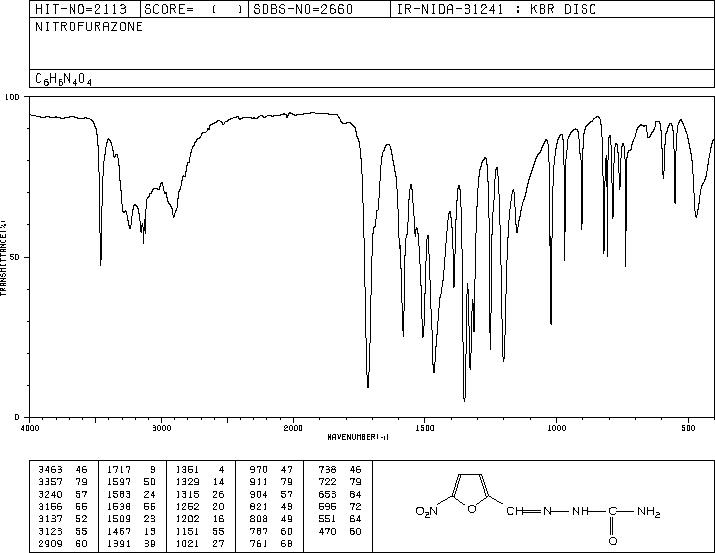
Task: Click the carbonyl O below the C atom
Action: [x=613, y=541]
